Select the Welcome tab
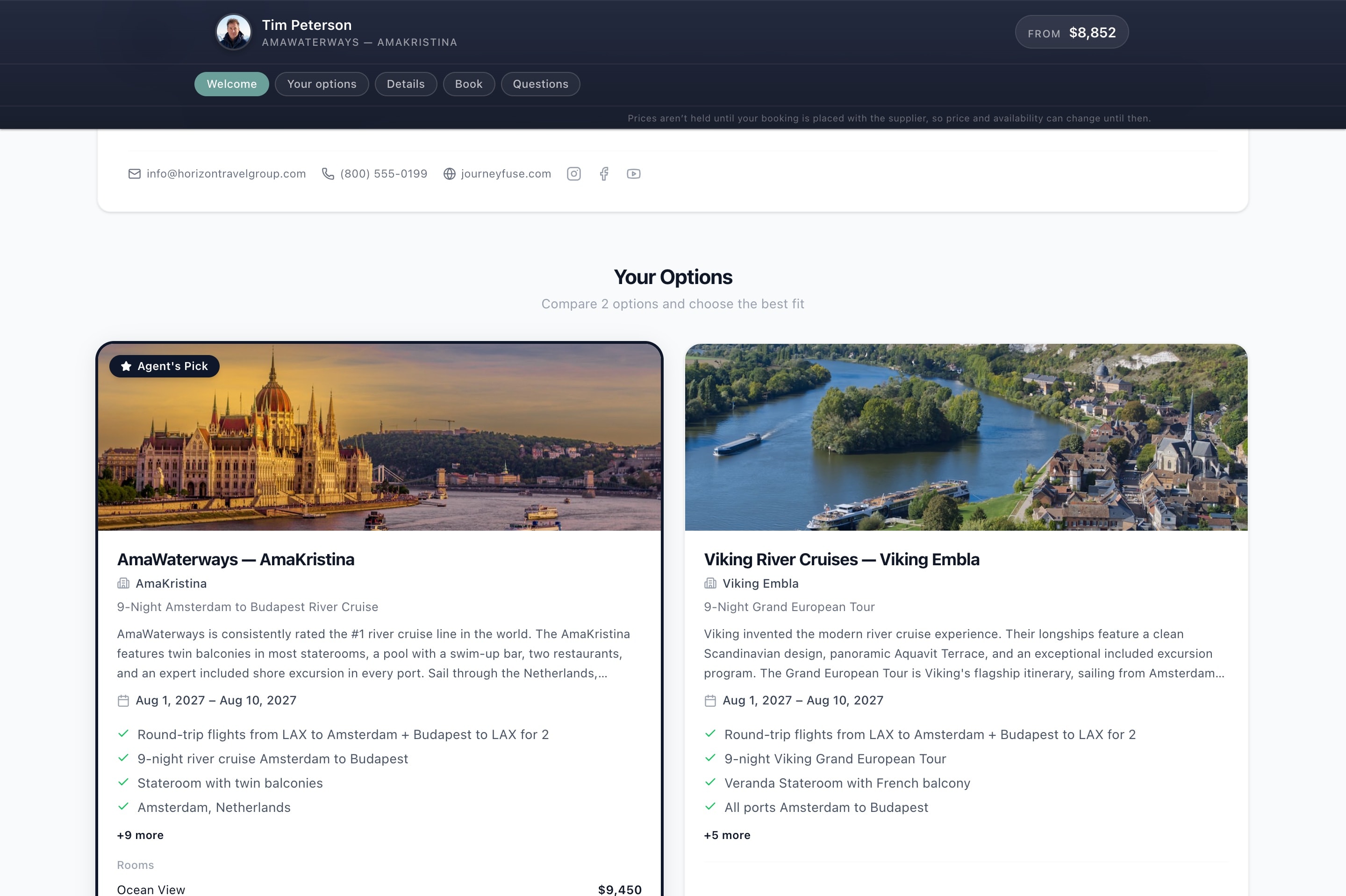 click(231, 84)
